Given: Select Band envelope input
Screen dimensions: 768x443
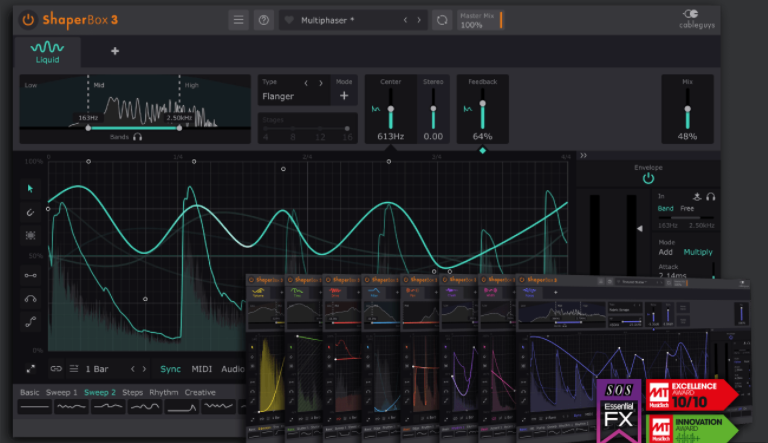Looking at the screenshot, I should [x=665, y=208].
